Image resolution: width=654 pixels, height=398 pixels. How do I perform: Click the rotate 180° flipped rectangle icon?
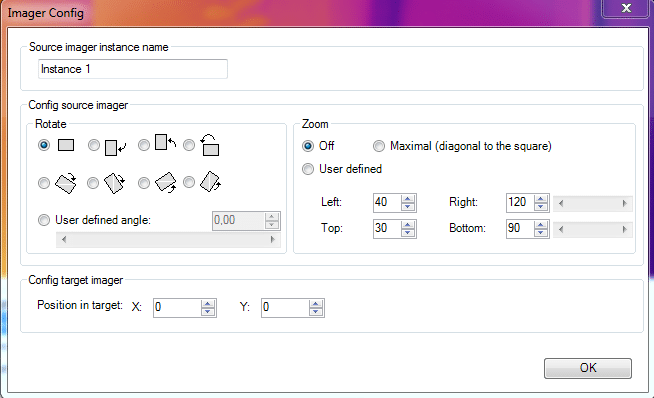click(x=210, y=145)
